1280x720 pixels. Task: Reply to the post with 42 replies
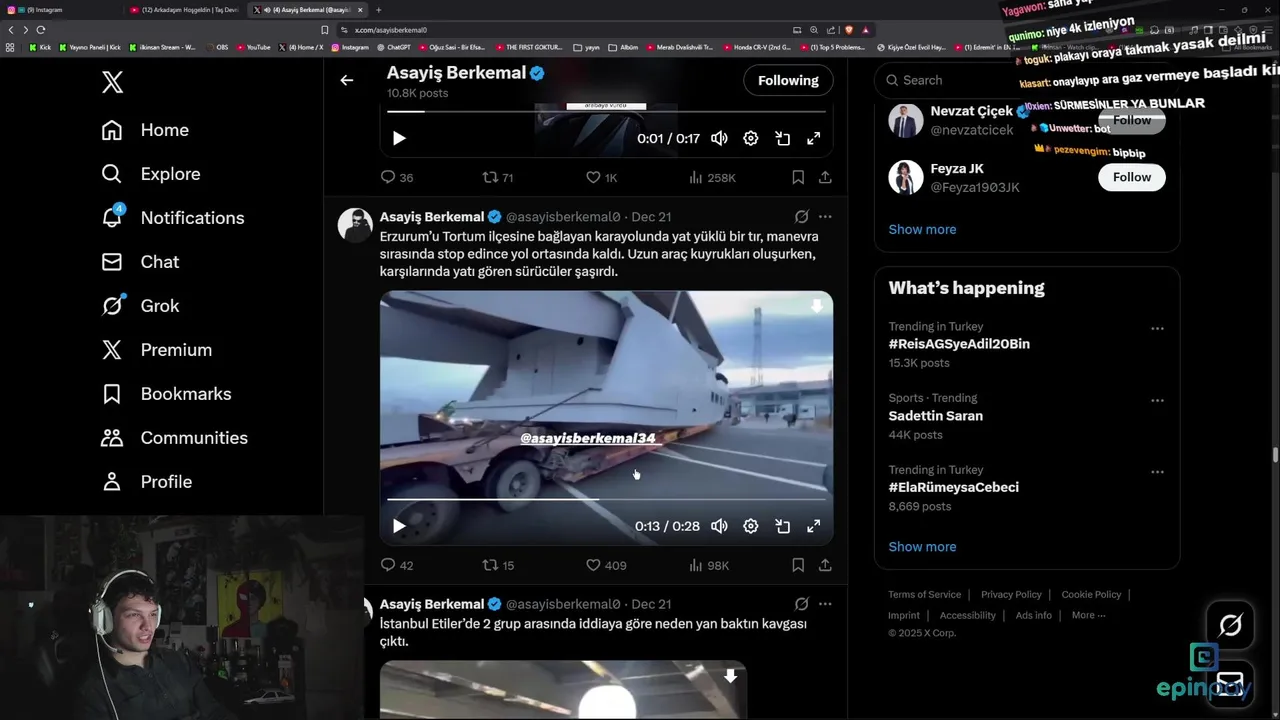pos(397,565)
